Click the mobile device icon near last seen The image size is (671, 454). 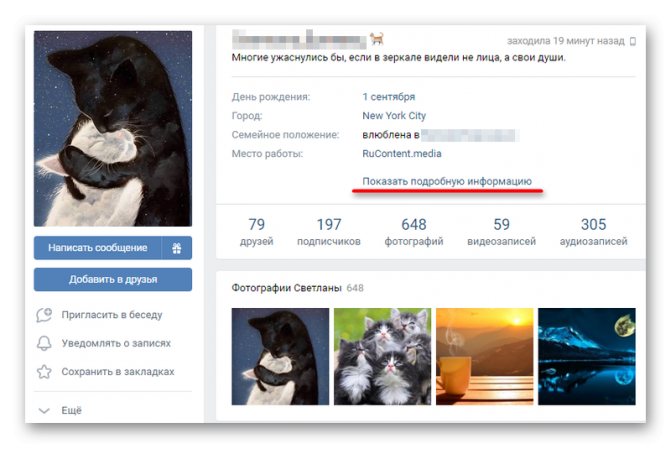(x=633, y=41)
